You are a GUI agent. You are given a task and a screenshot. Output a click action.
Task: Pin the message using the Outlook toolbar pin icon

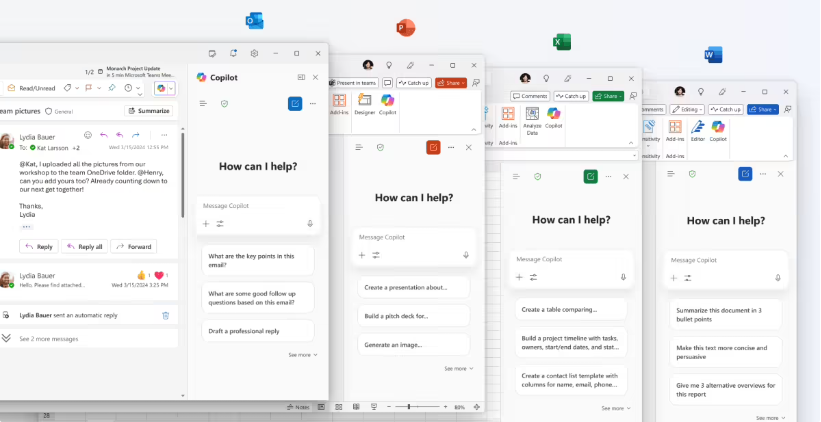click(112, 88)
